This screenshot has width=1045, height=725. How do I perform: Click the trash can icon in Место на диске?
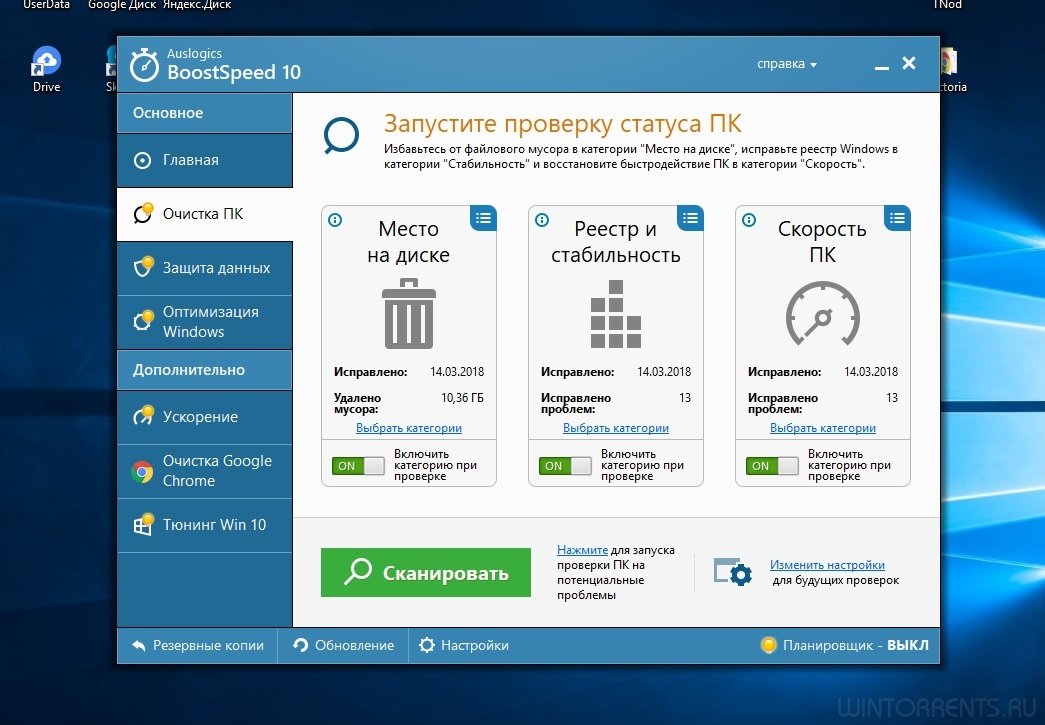pos(408,313)
